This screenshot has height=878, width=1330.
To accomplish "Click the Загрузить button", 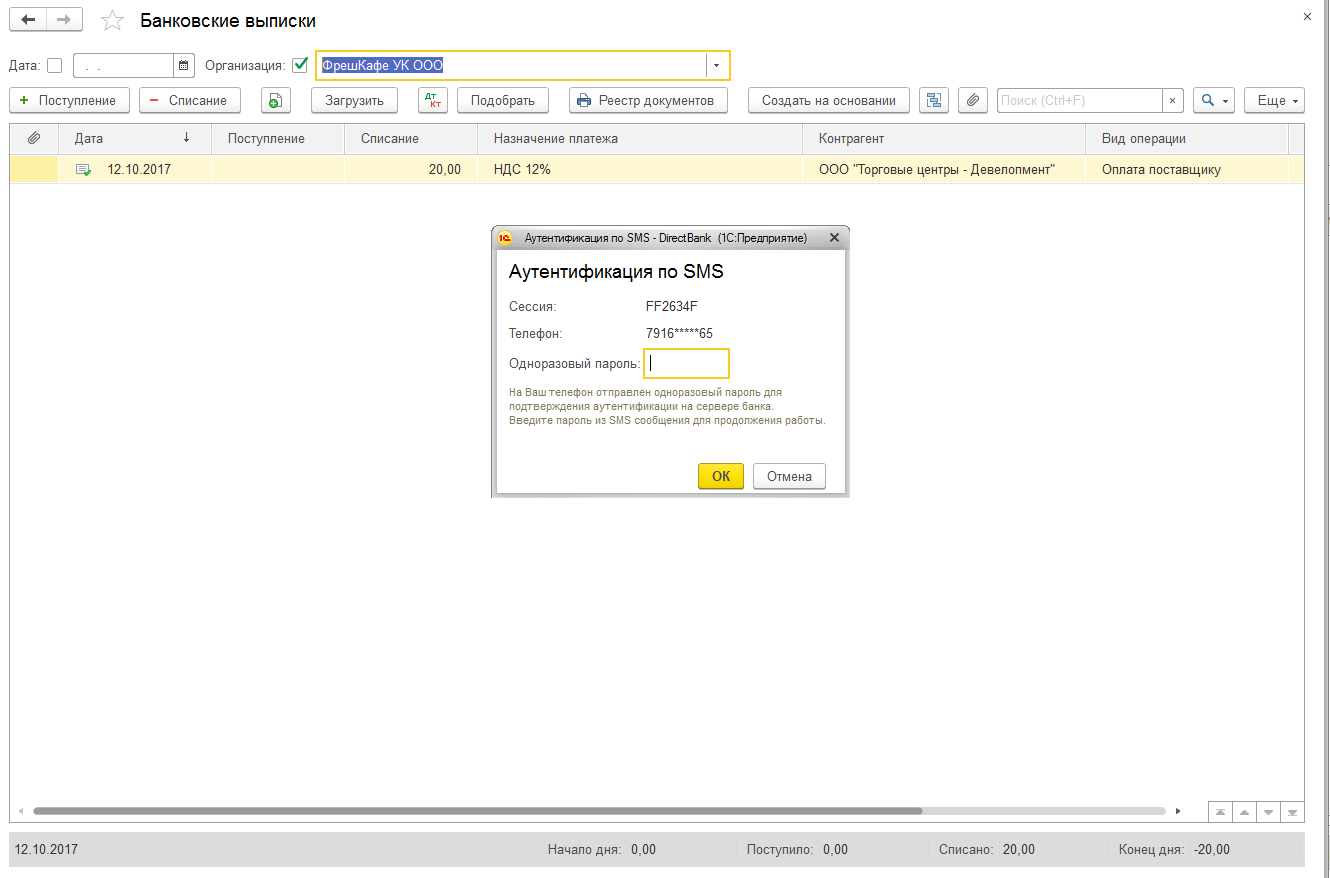I will pos(354,100).
